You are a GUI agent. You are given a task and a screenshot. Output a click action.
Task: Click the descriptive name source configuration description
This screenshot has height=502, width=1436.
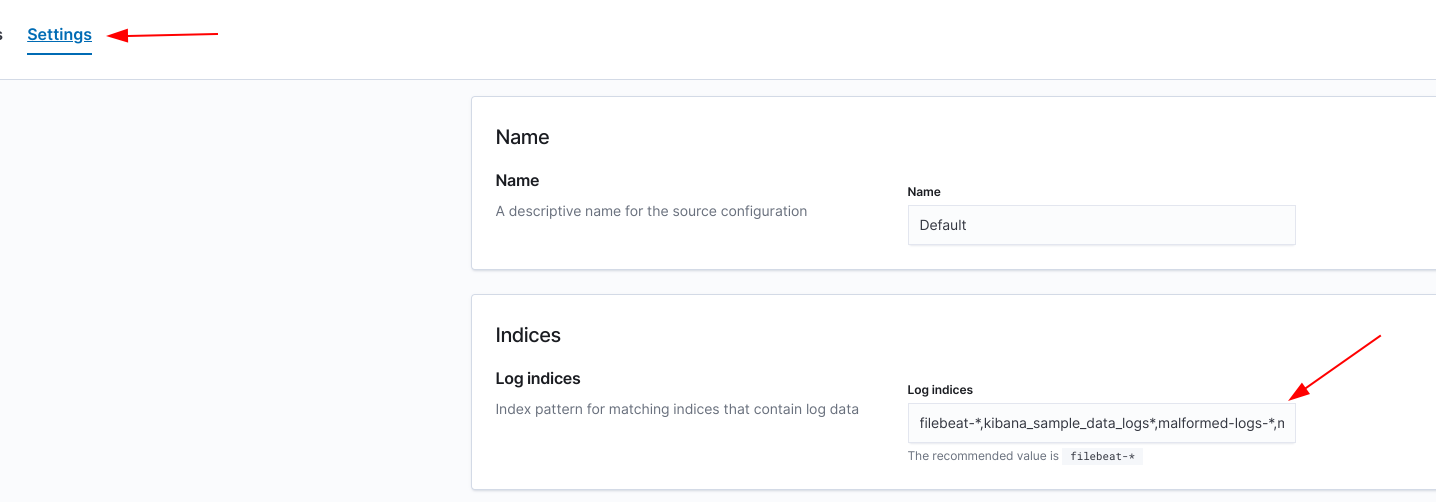point(651,211)
